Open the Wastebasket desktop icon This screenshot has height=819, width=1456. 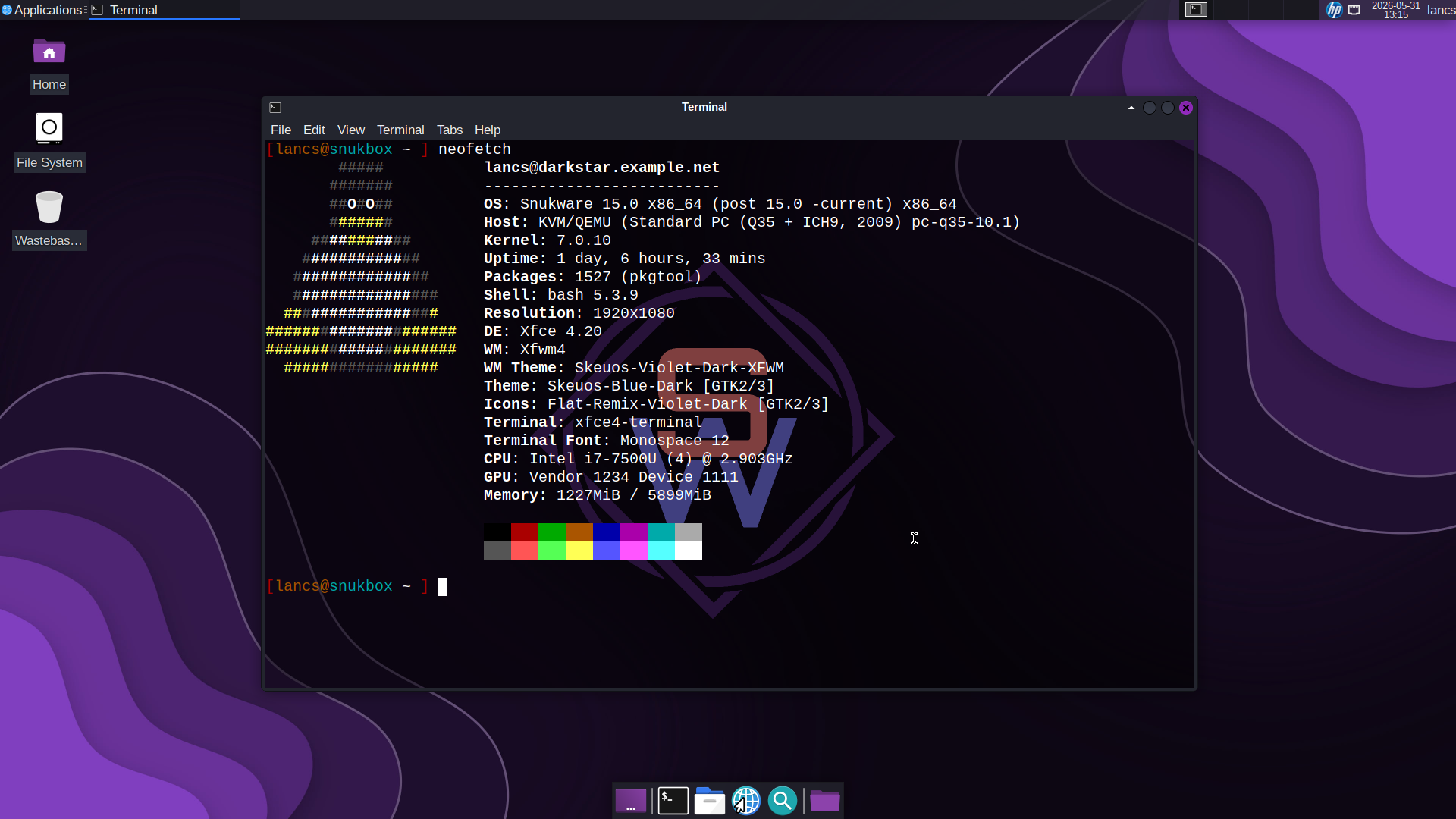coord(49,207)
